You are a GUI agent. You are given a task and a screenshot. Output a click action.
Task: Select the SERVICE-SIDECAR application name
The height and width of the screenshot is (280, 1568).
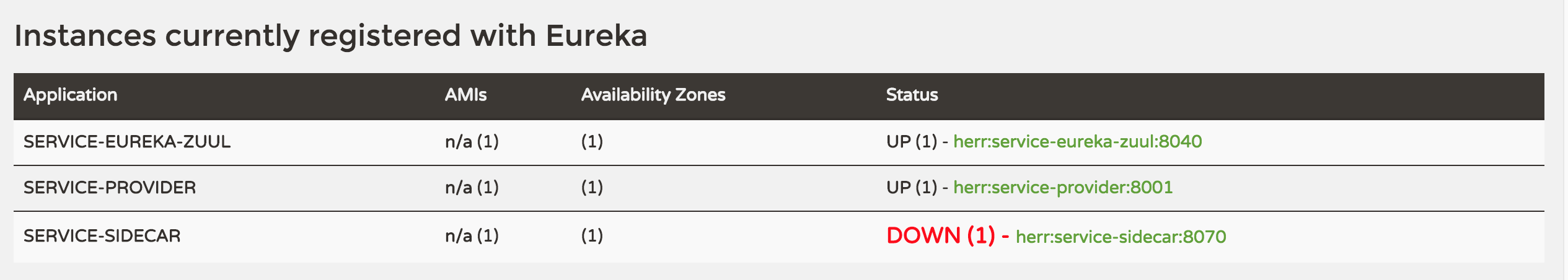click(102, 236)
